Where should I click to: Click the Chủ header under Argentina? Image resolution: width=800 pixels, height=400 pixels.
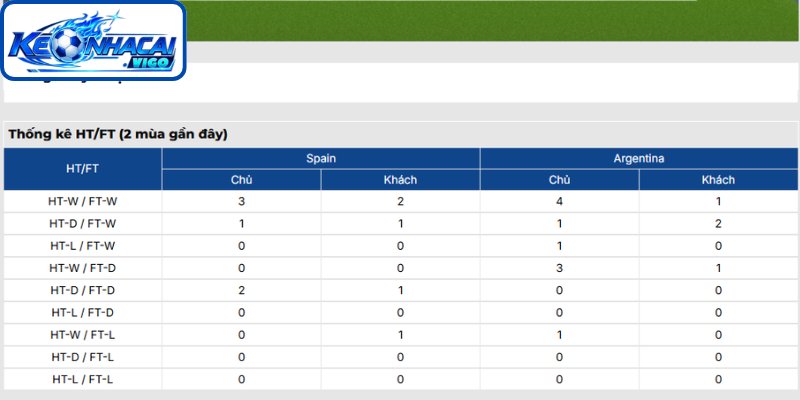[x=560, y=180]
